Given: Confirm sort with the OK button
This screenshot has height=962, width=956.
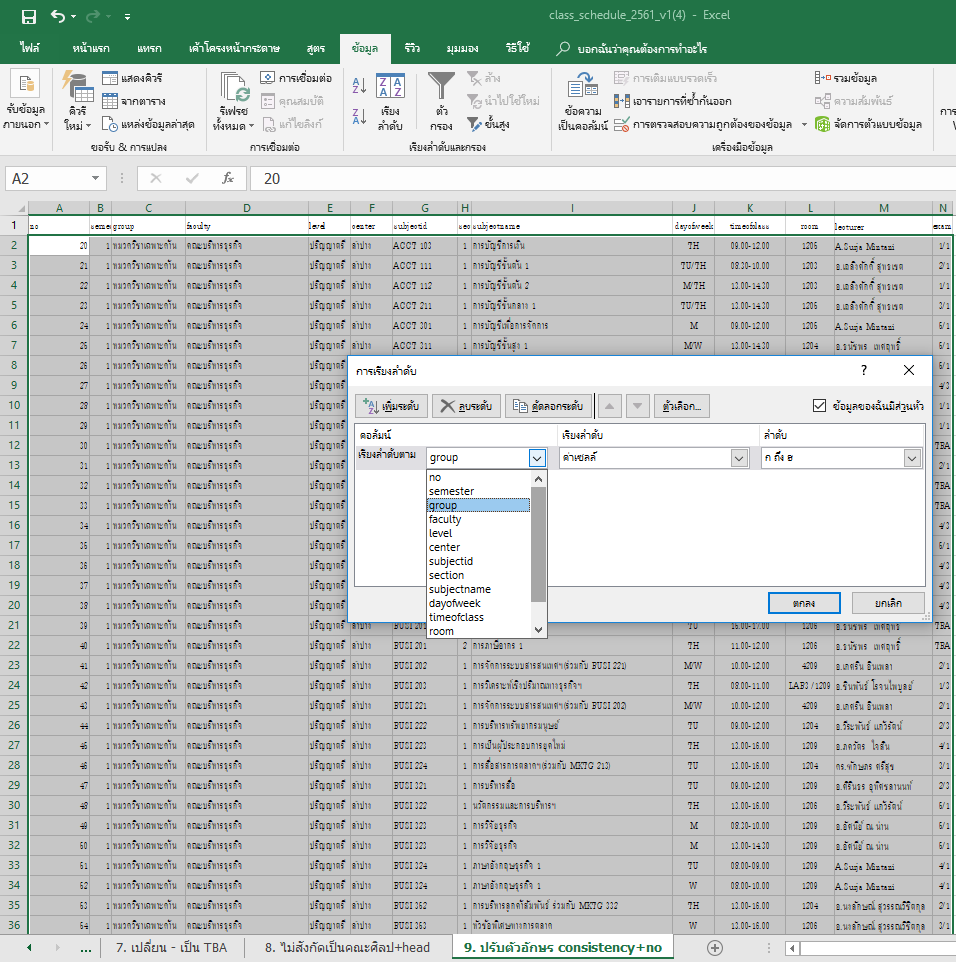Looking at the screenshot, I should (803, 603).
